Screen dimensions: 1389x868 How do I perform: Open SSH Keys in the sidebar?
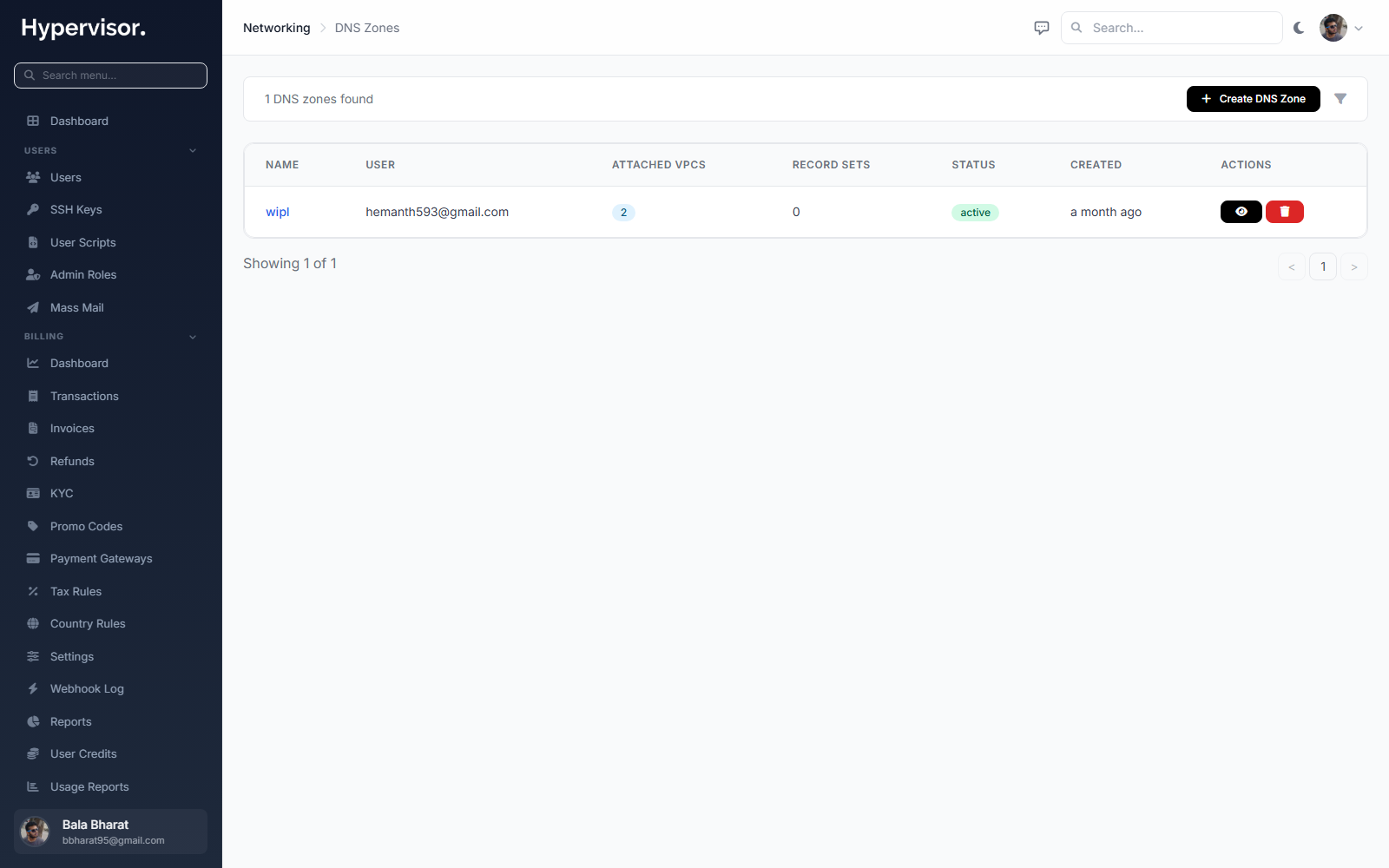(x=110, y=210)
